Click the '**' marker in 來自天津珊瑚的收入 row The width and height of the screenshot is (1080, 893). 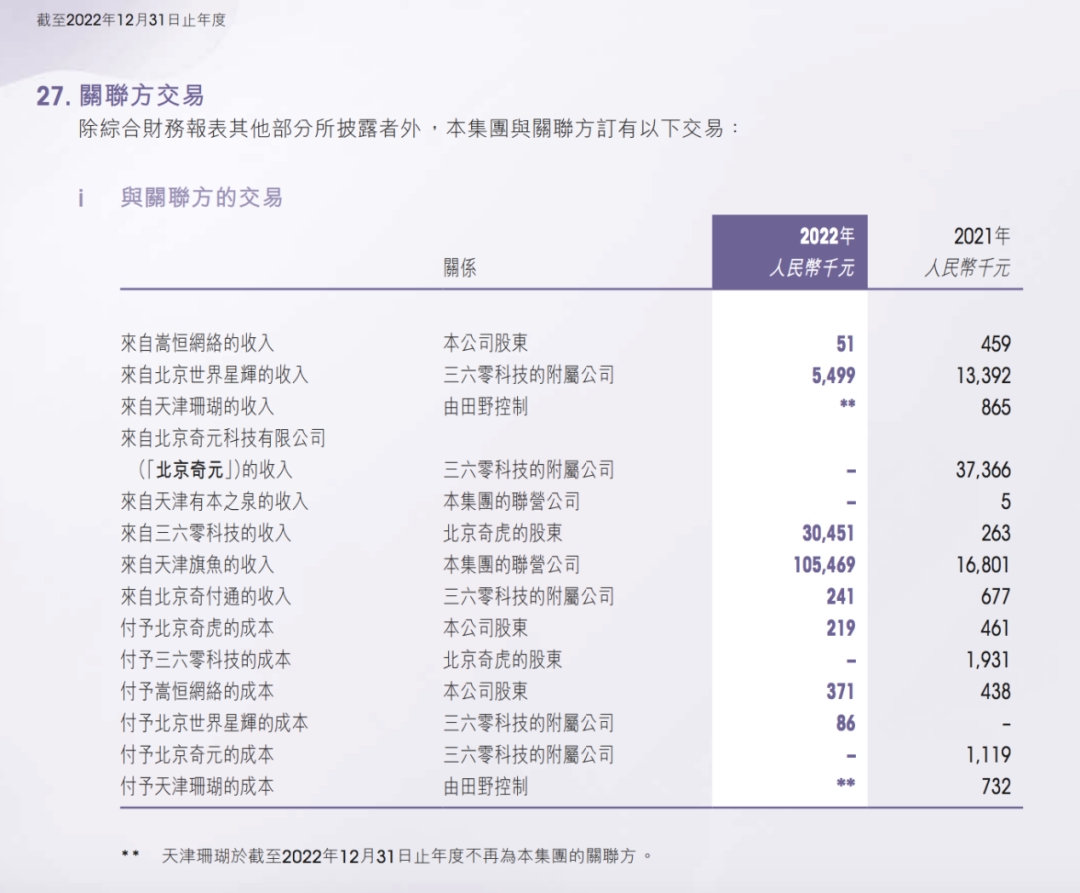847,404
